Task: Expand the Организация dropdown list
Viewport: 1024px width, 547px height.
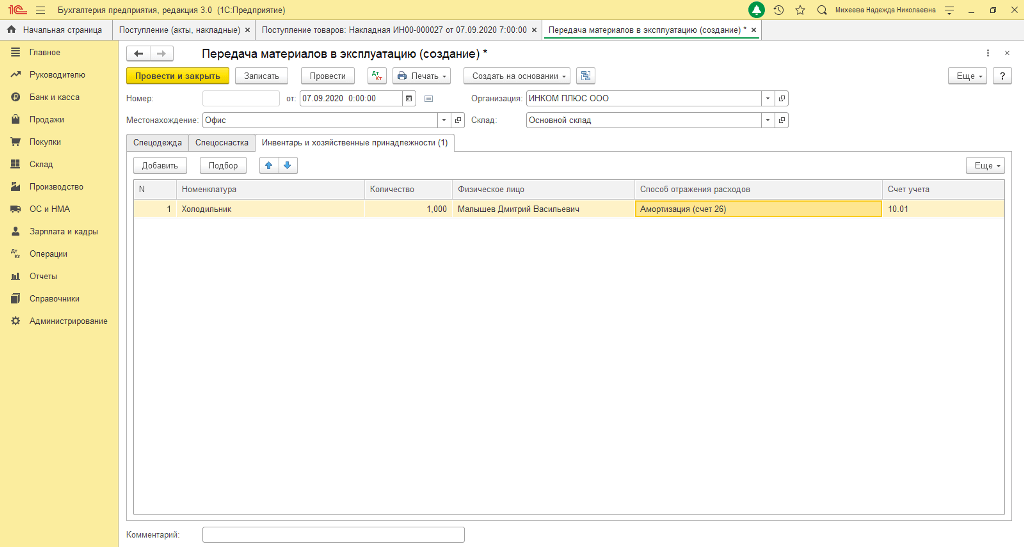Action: coord(767,98)
